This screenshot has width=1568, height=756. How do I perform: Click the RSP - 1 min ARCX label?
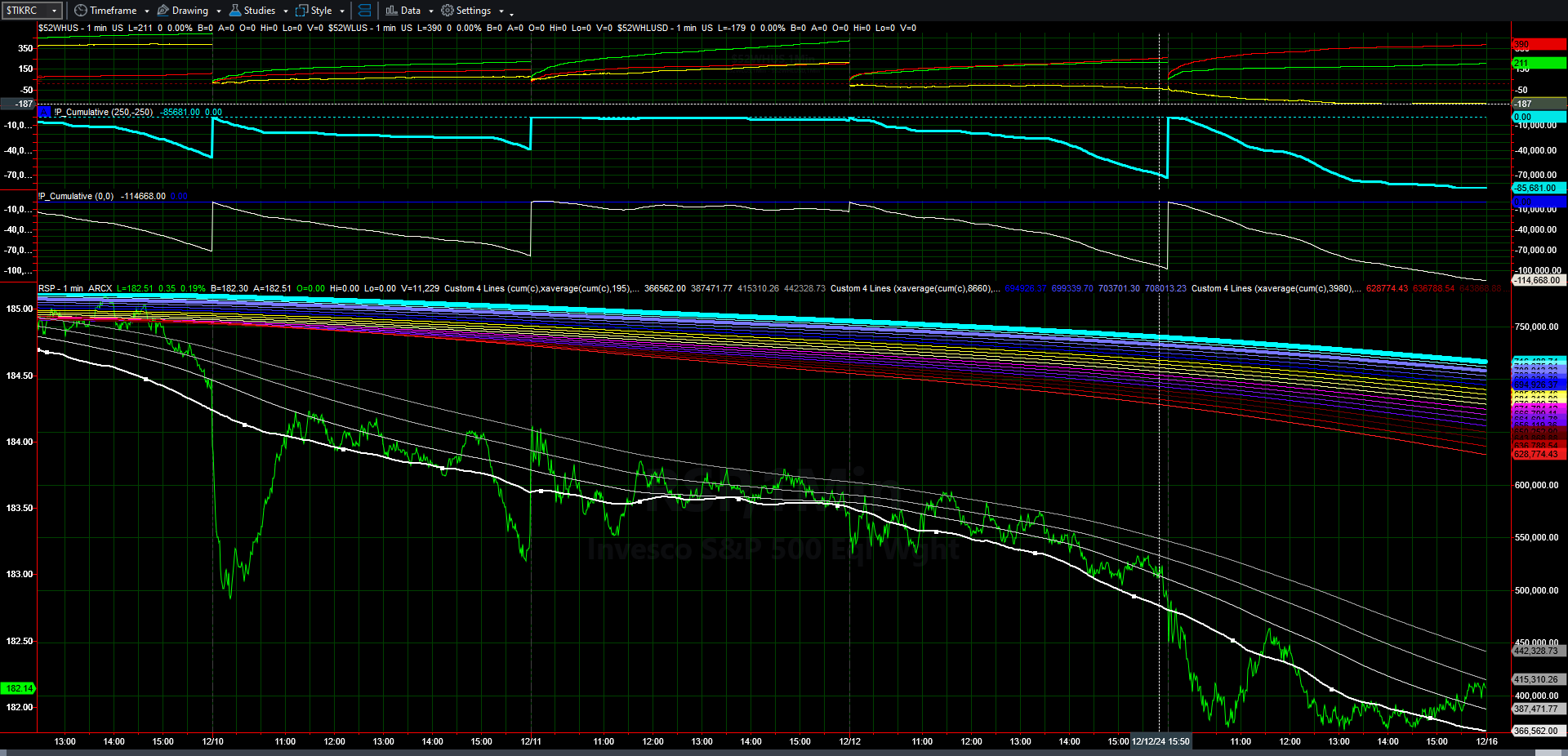[x=75, y=288]
